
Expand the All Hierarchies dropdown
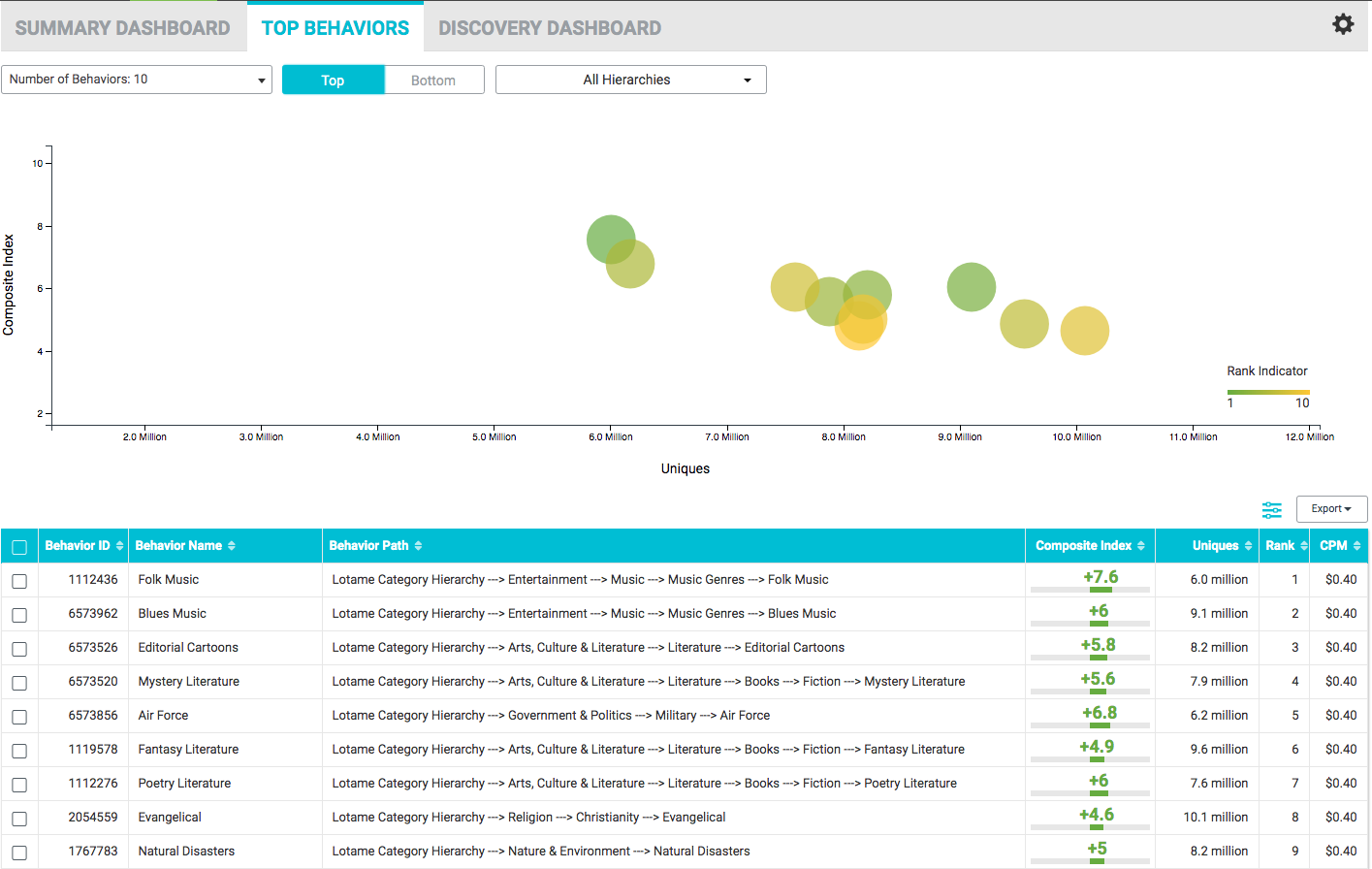pyautogui.click(x=630, y=80)
